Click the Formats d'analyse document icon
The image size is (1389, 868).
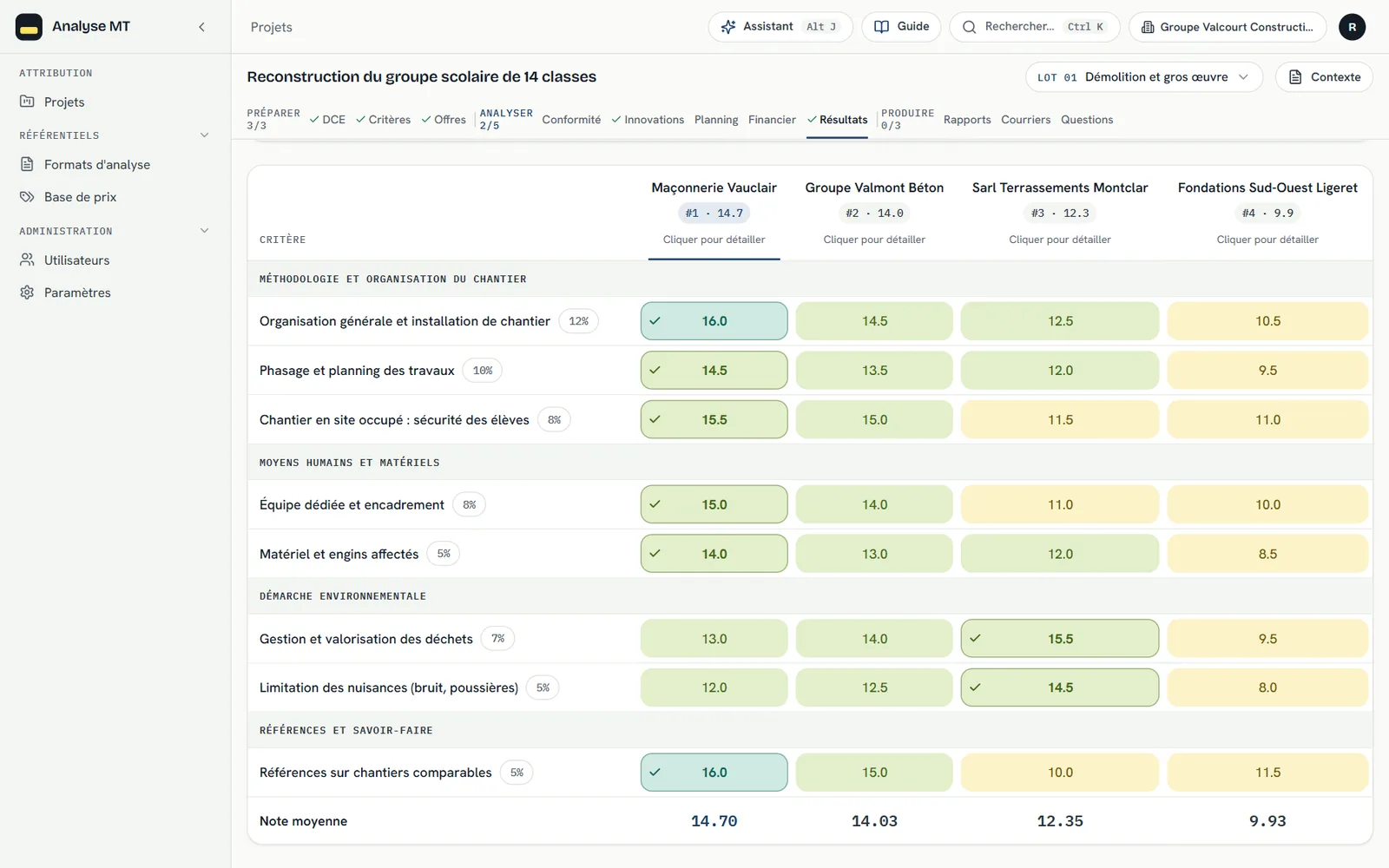(28, 164)
